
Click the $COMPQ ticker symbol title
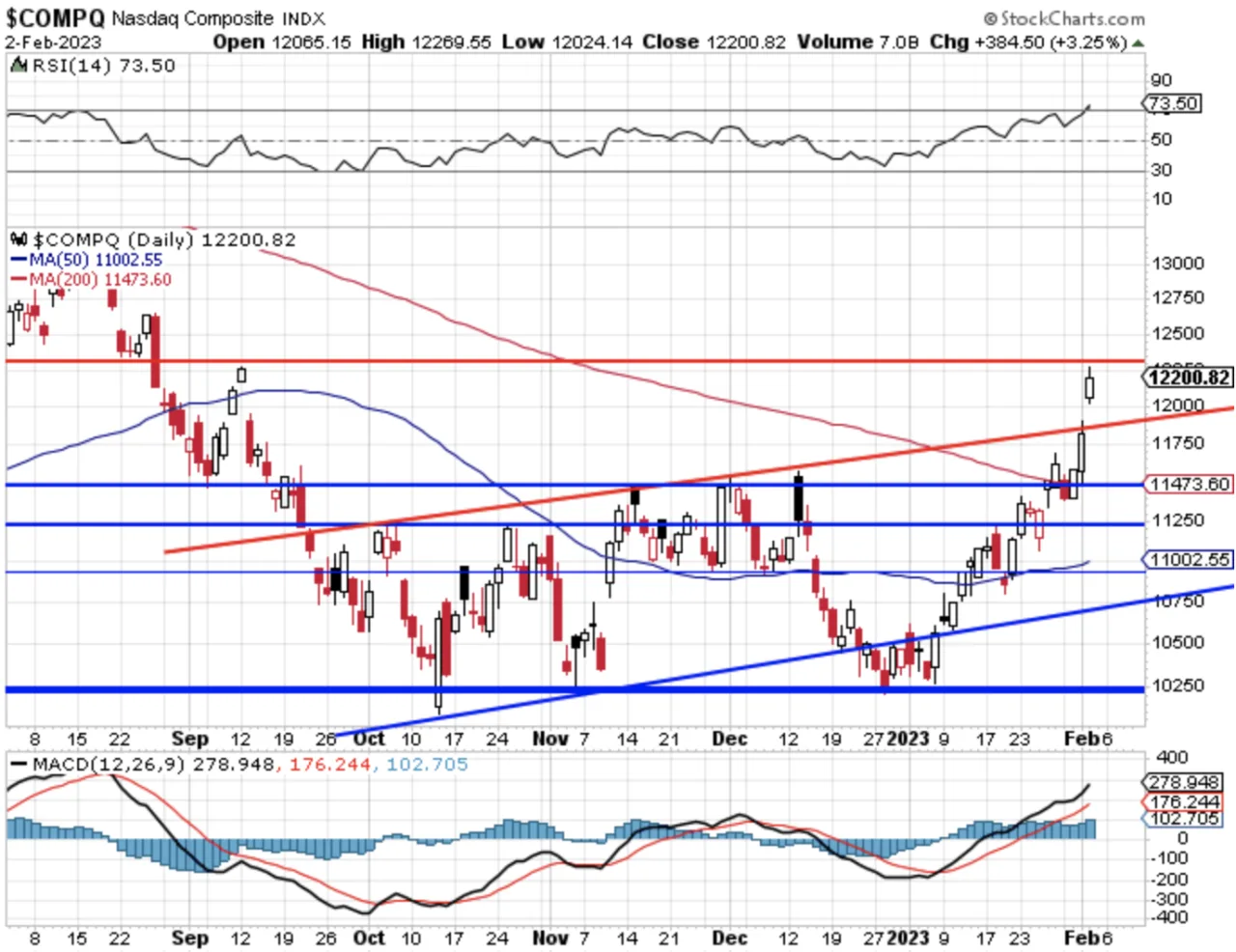(x=55, y=17)
